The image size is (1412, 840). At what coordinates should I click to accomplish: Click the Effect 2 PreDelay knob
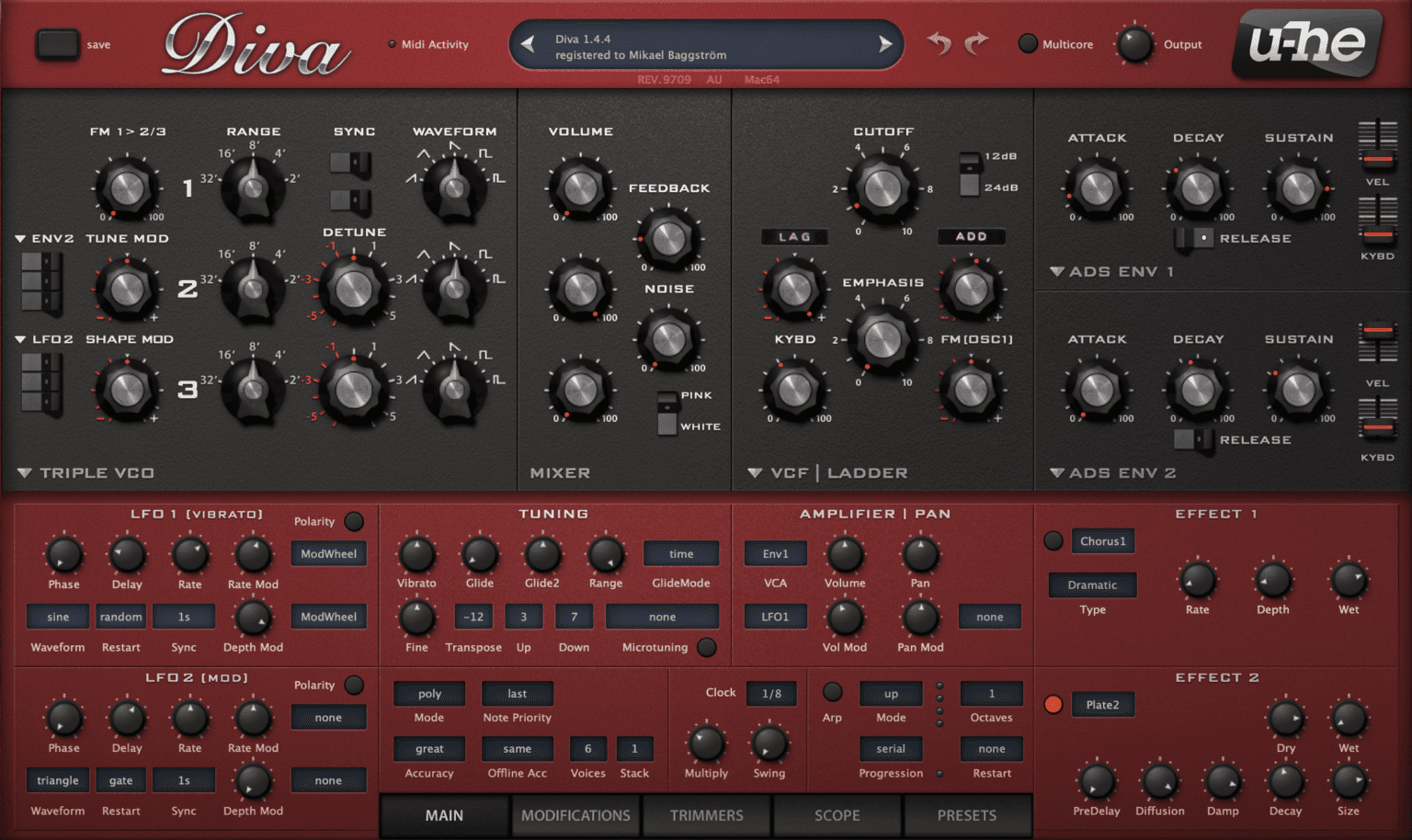pyautogui.click(x=1096, y=782)
